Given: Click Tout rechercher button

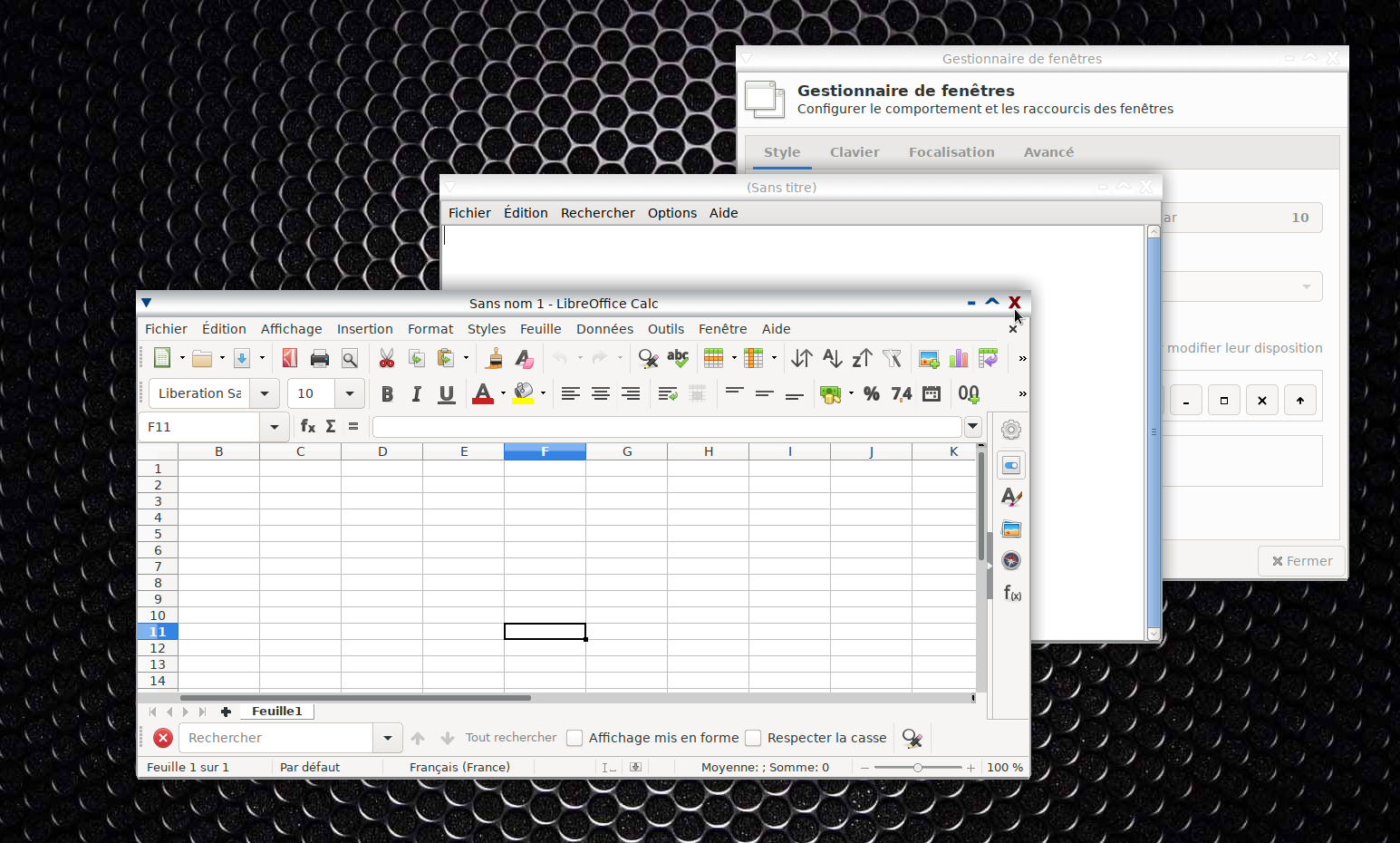Looking at the screenshot, I should pyautogui.click(x=511, y=738).
